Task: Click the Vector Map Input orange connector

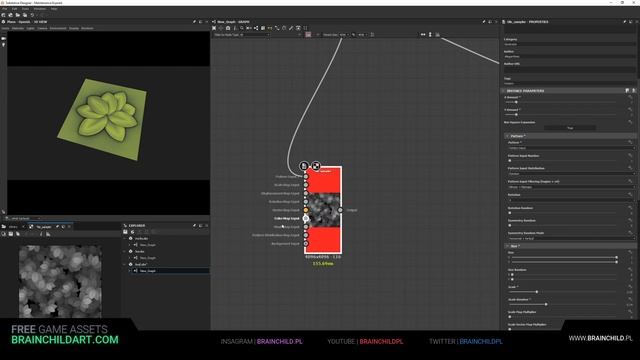Action: click(x=306, y=210)
